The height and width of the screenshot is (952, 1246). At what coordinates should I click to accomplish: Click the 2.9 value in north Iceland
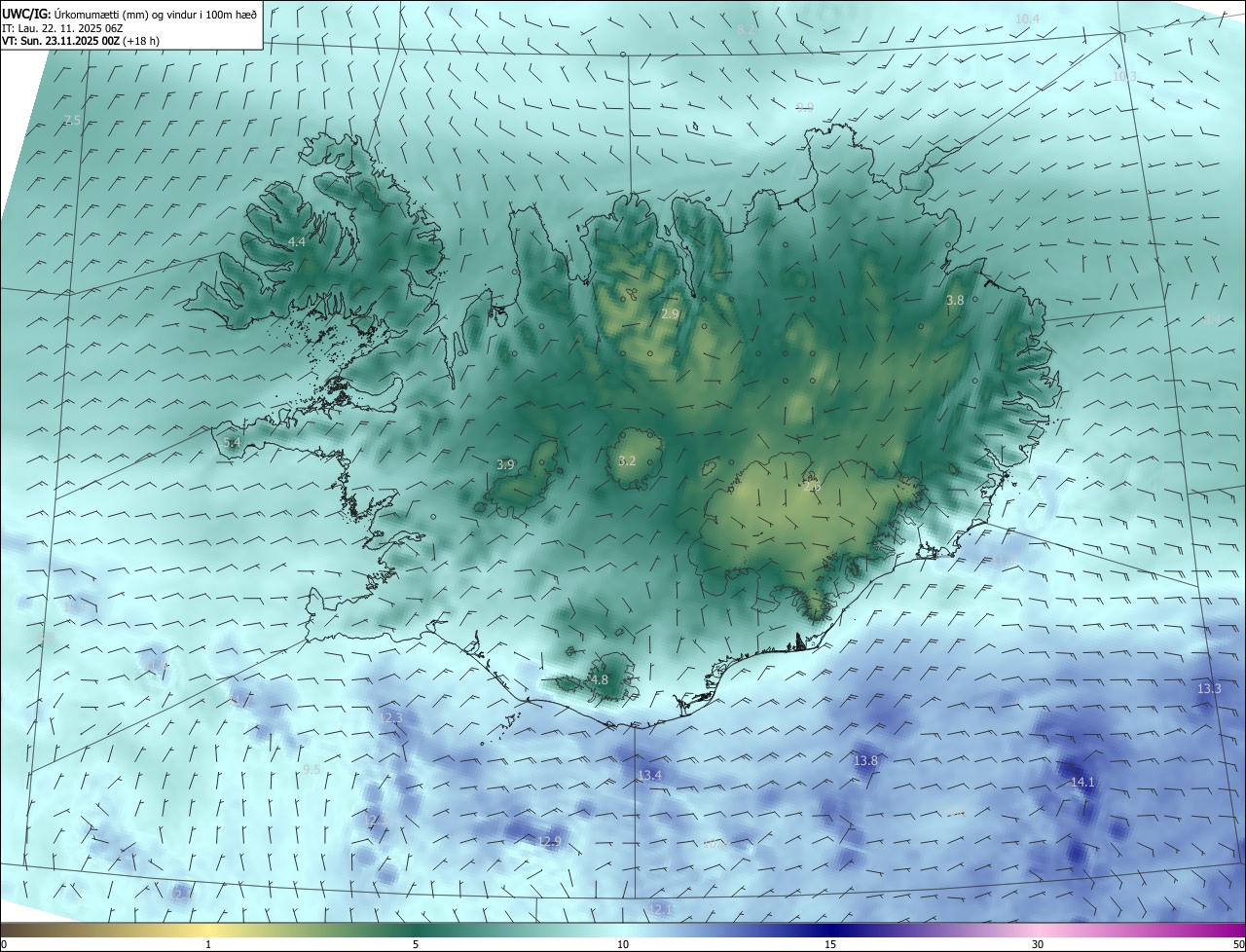coord(670,314)
